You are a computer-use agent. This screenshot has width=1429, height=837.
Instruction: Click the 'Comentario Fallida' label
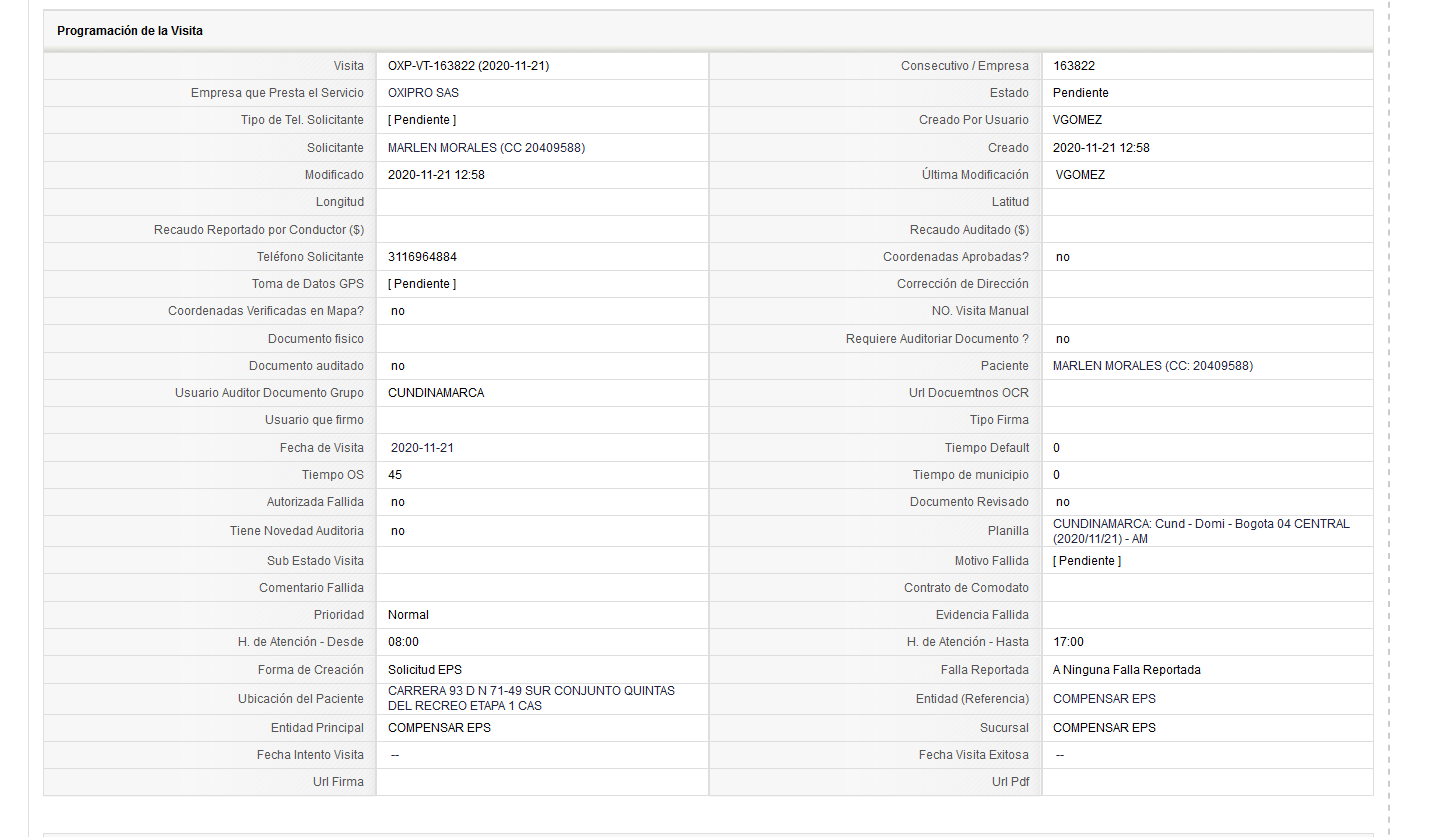[311, 588]
